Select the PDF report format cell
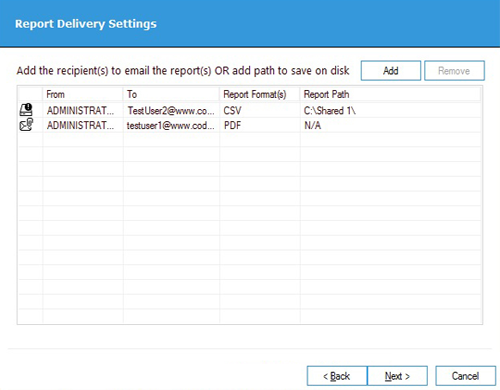Image resolution: width=500 pixels, height=390 pixels. (x=260, y=125)
